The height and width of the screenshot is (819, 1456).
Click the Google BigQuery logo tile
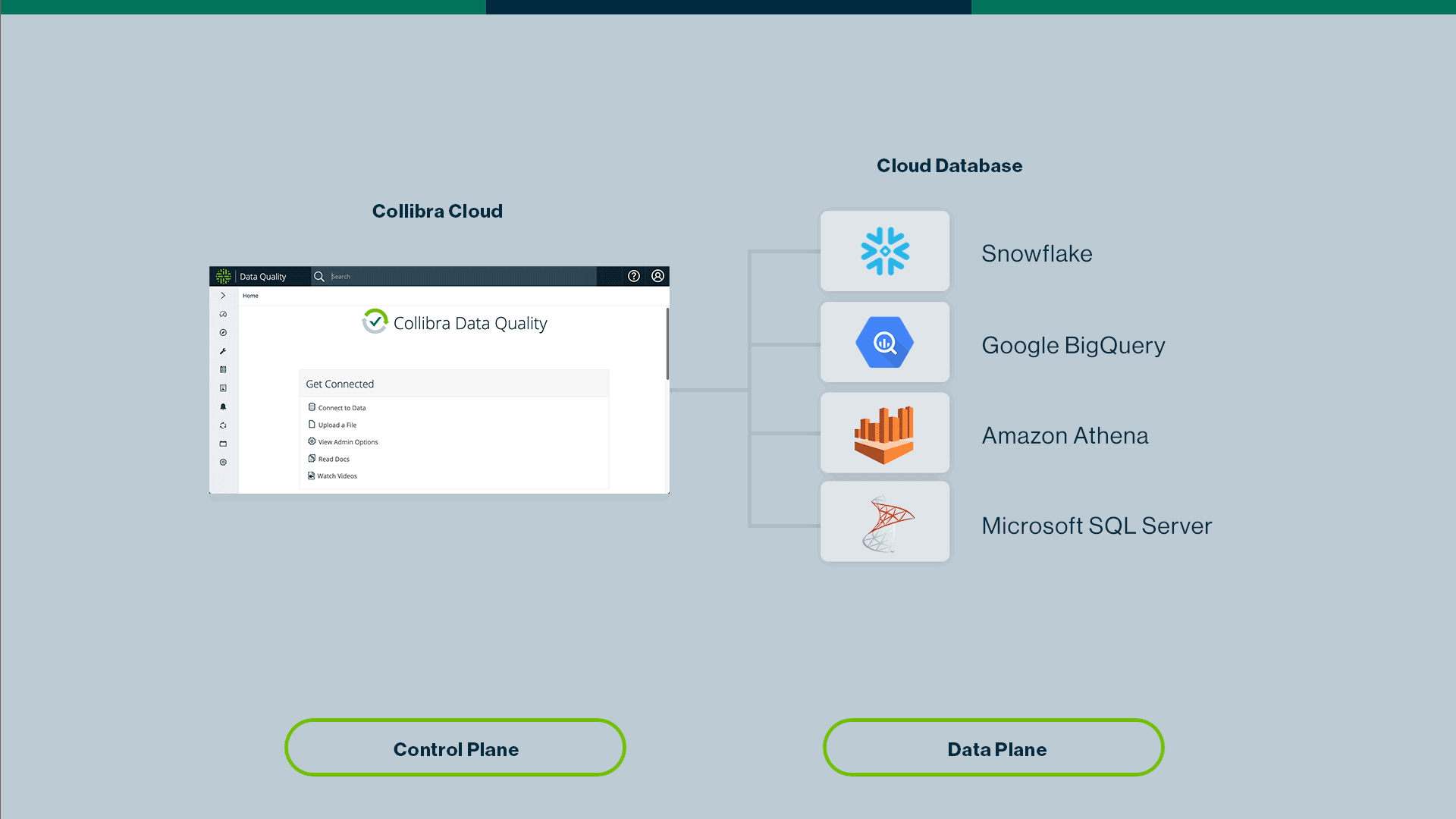[x=885, y=342]
